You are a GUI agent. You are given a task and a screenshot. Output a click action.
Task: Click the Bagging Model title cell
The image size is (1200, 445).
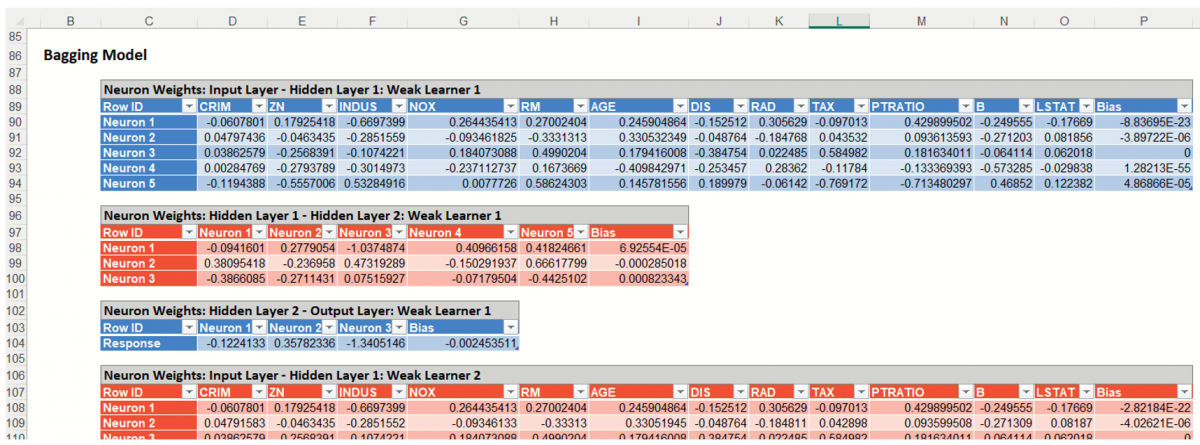click(x=95, y=56)
